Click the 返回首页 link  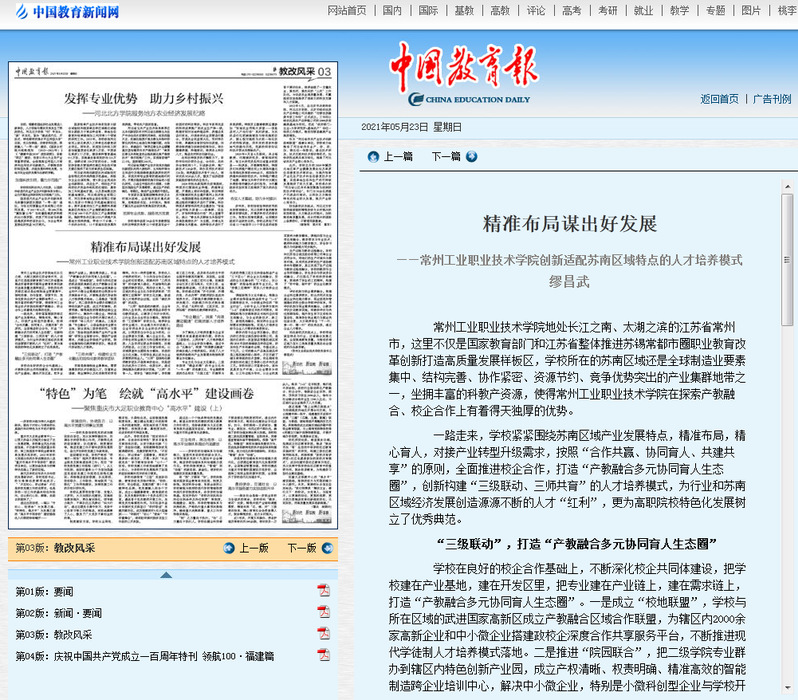[719, 99]
